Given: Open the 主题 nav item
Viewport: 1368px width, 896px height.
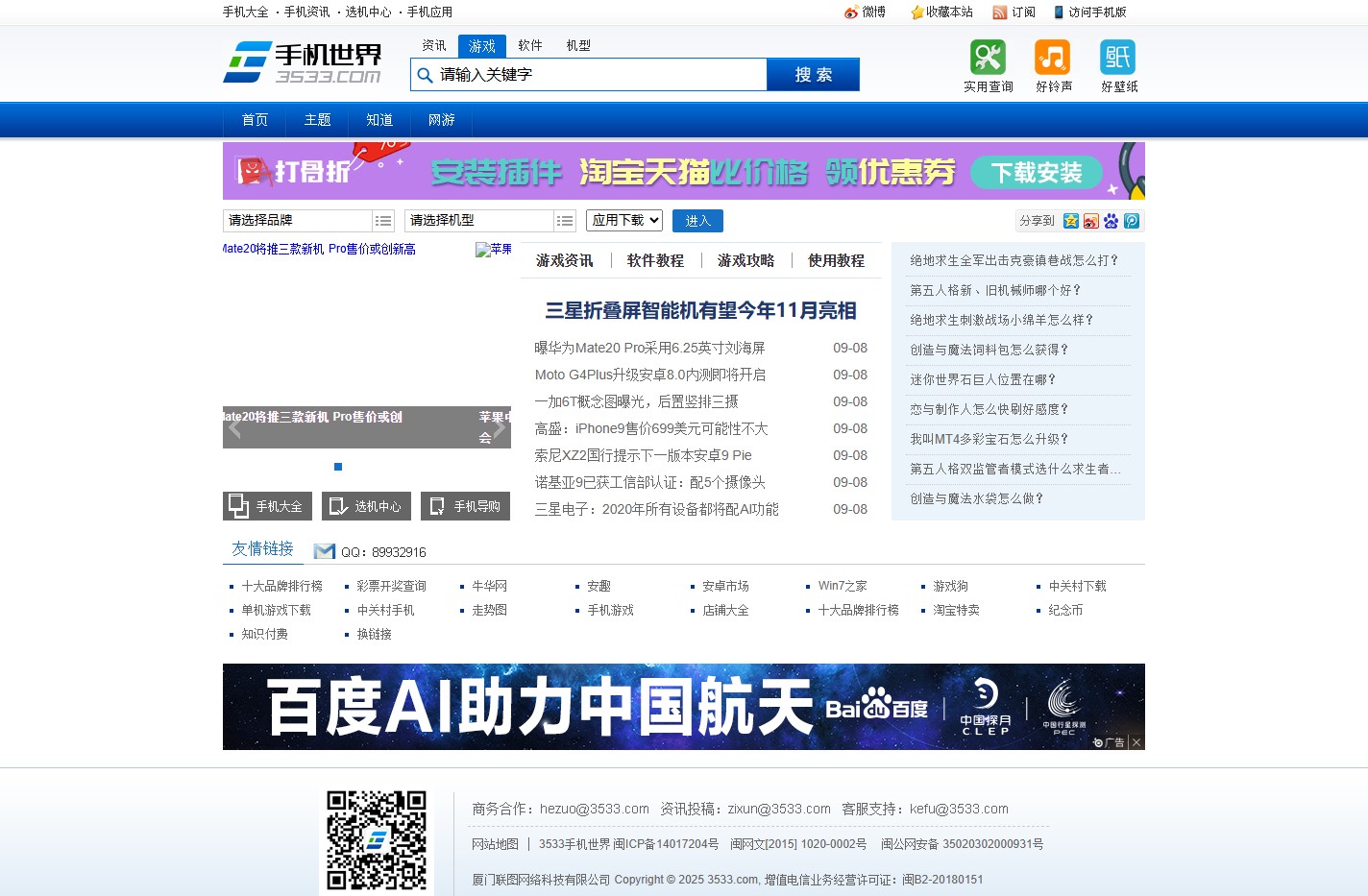Looking at the screenshot, I should (x=317, y=120).
